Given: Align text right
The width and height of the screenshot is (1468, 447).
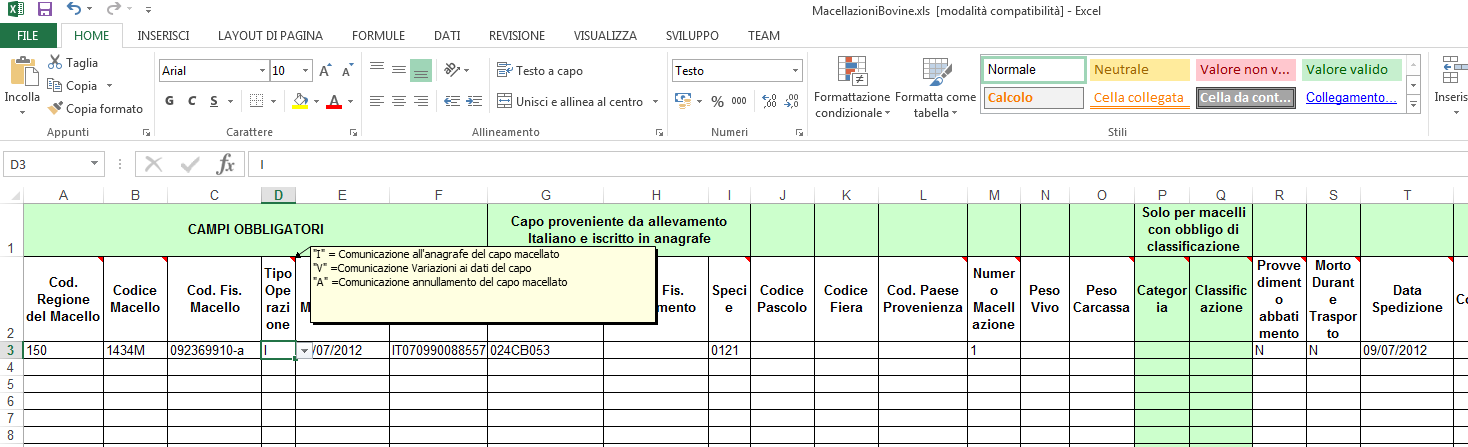Looking at the screenshot, I should point(421,101).
